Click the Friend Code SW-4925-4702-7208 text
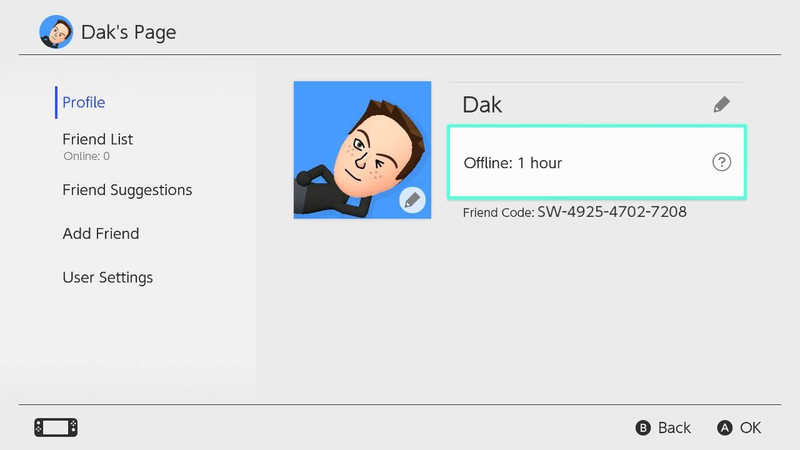The image size is (800, 450). point(574,212)
